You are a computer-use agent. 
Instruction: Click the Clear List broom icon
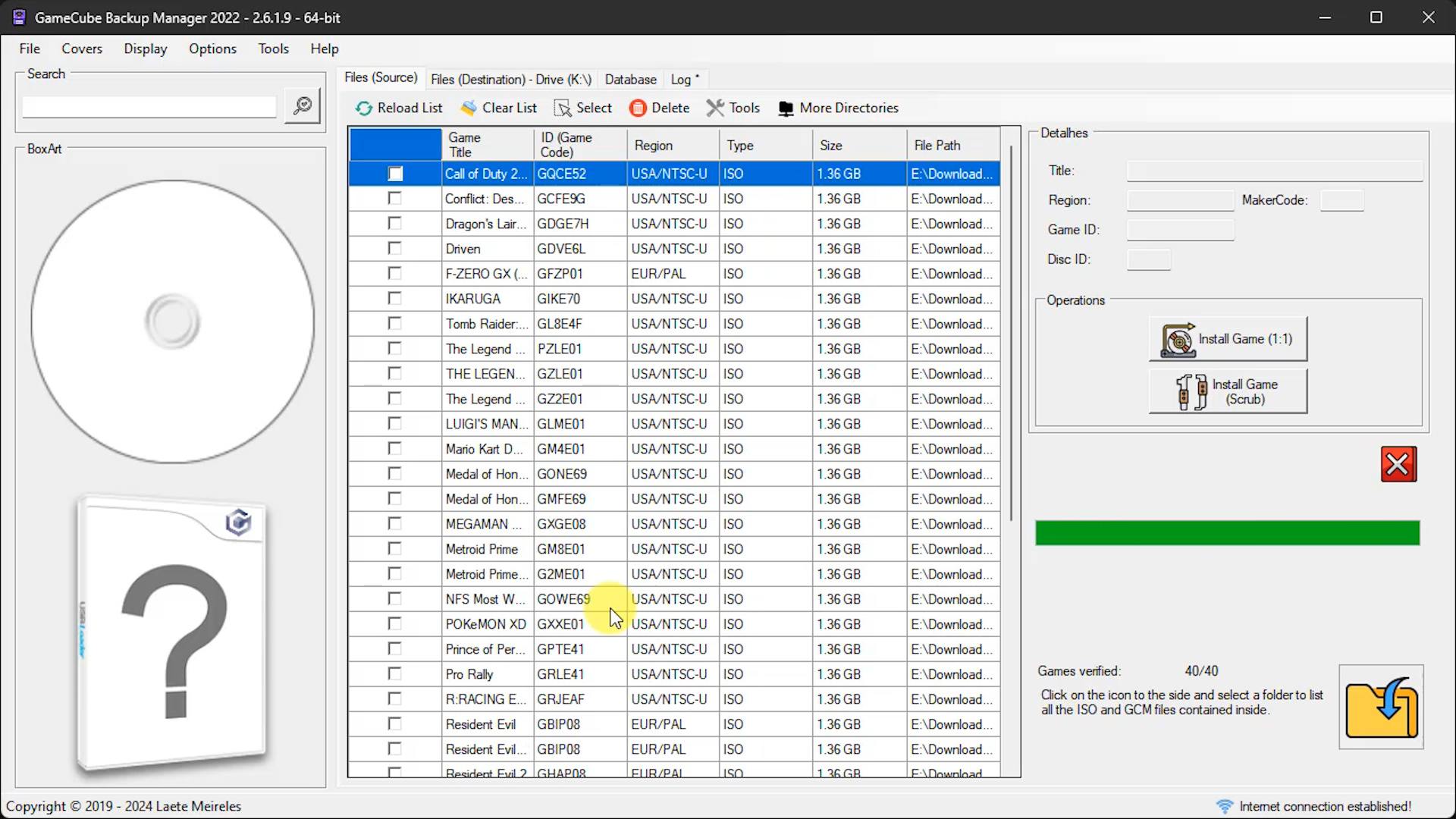(x=469, y=108)
